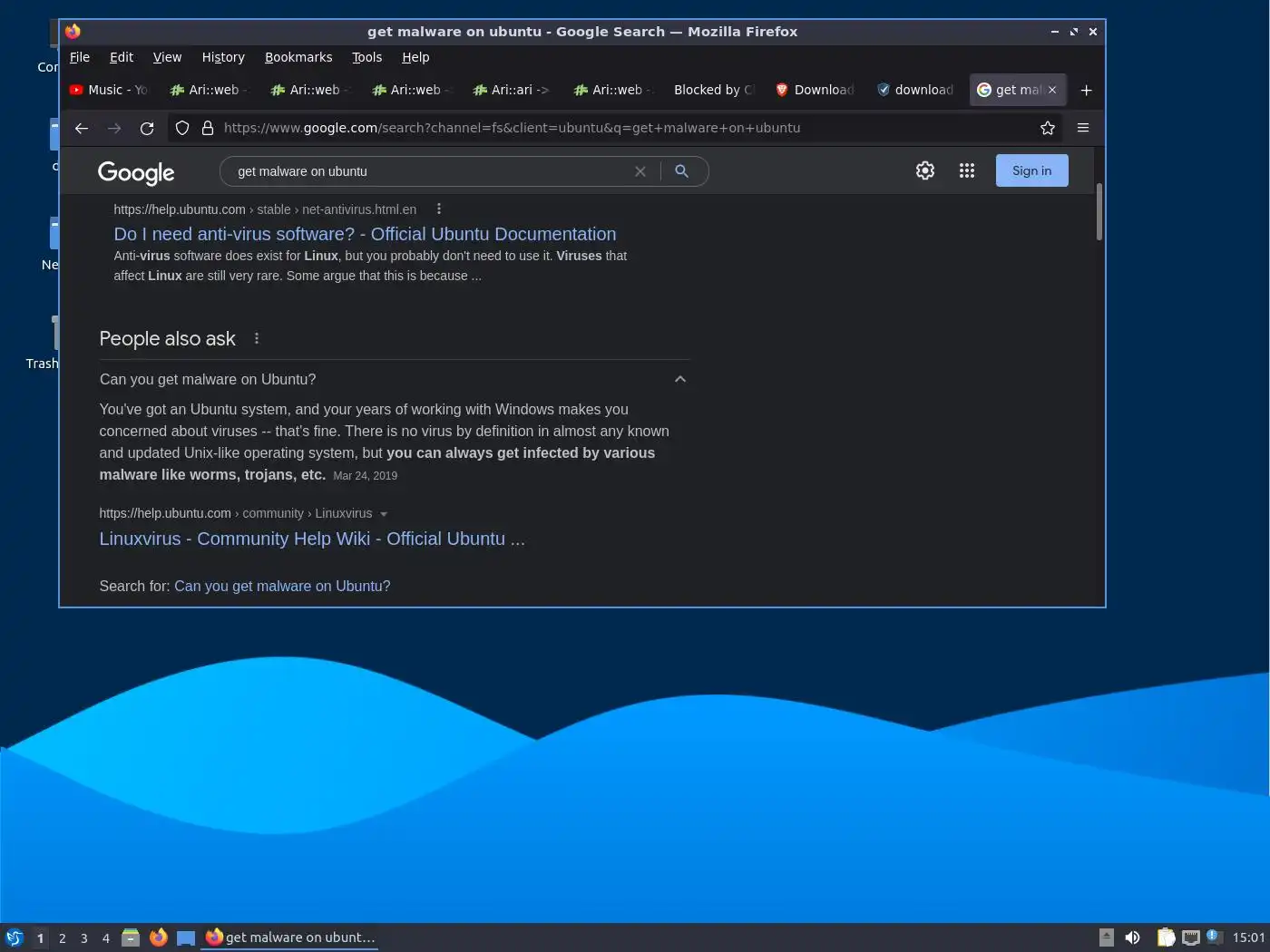Reload the page with refresh icon
The width and height of the screenshot is (1270, 952).
coord(147,128)
